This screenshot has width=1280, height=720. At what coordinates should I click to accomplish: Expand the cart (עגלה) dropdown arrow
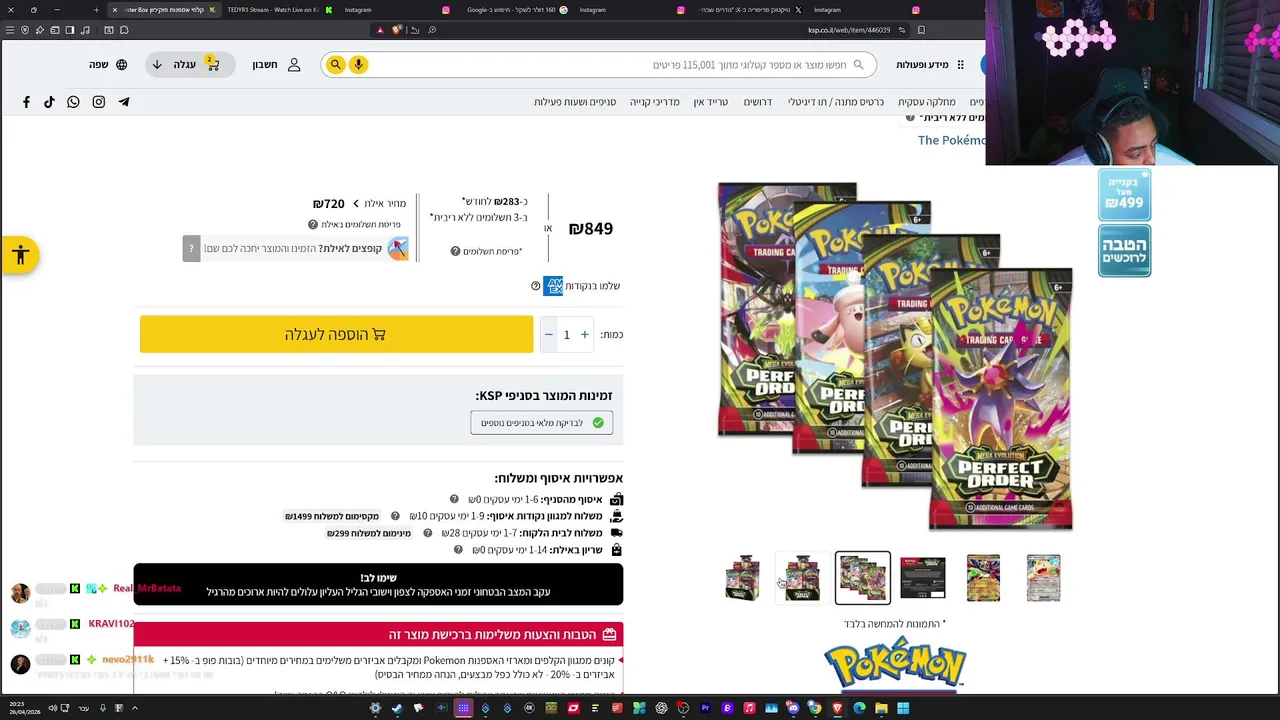coord(157,65)
